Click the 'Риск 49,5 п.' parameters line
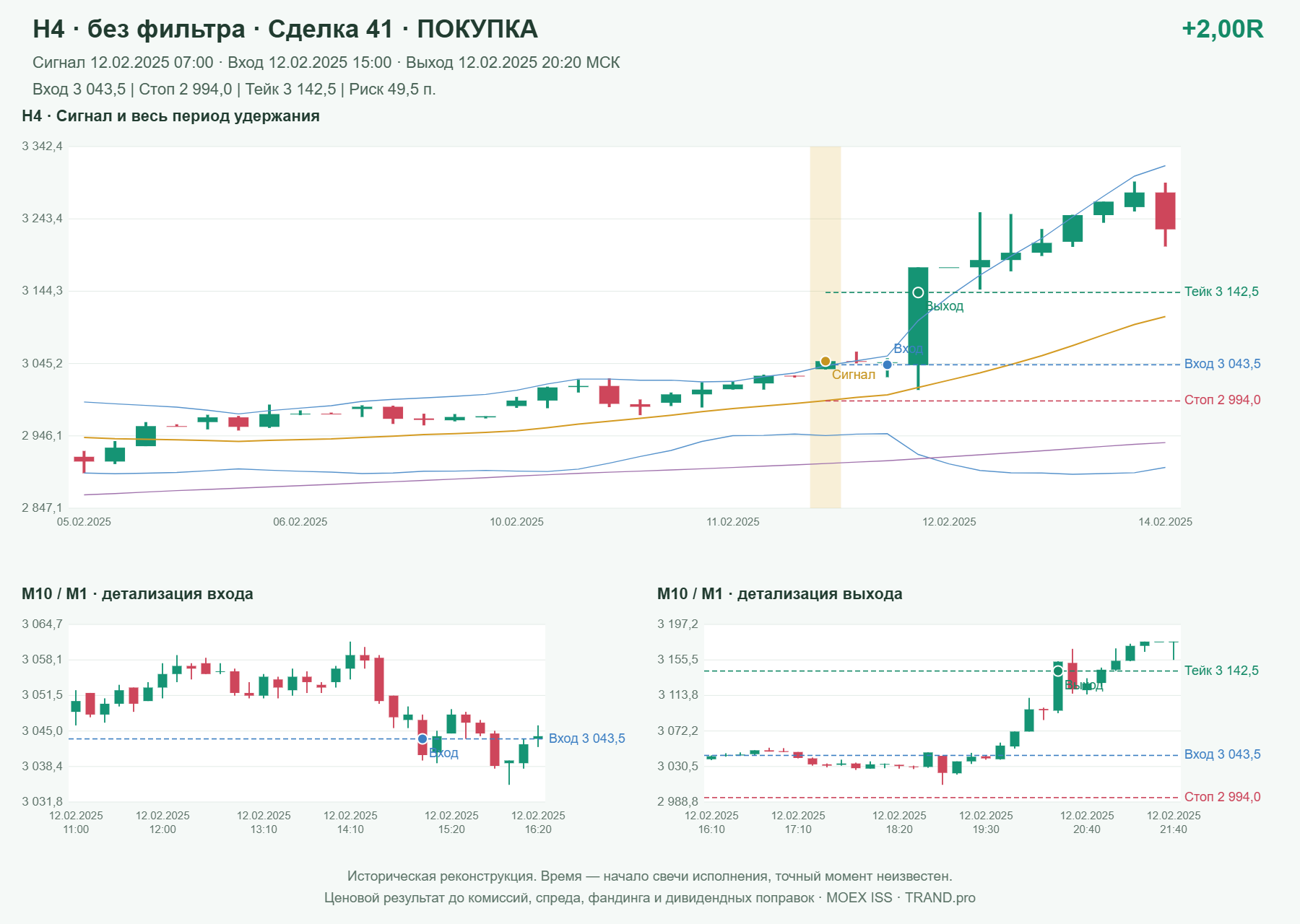 click(x=234, y=90)
